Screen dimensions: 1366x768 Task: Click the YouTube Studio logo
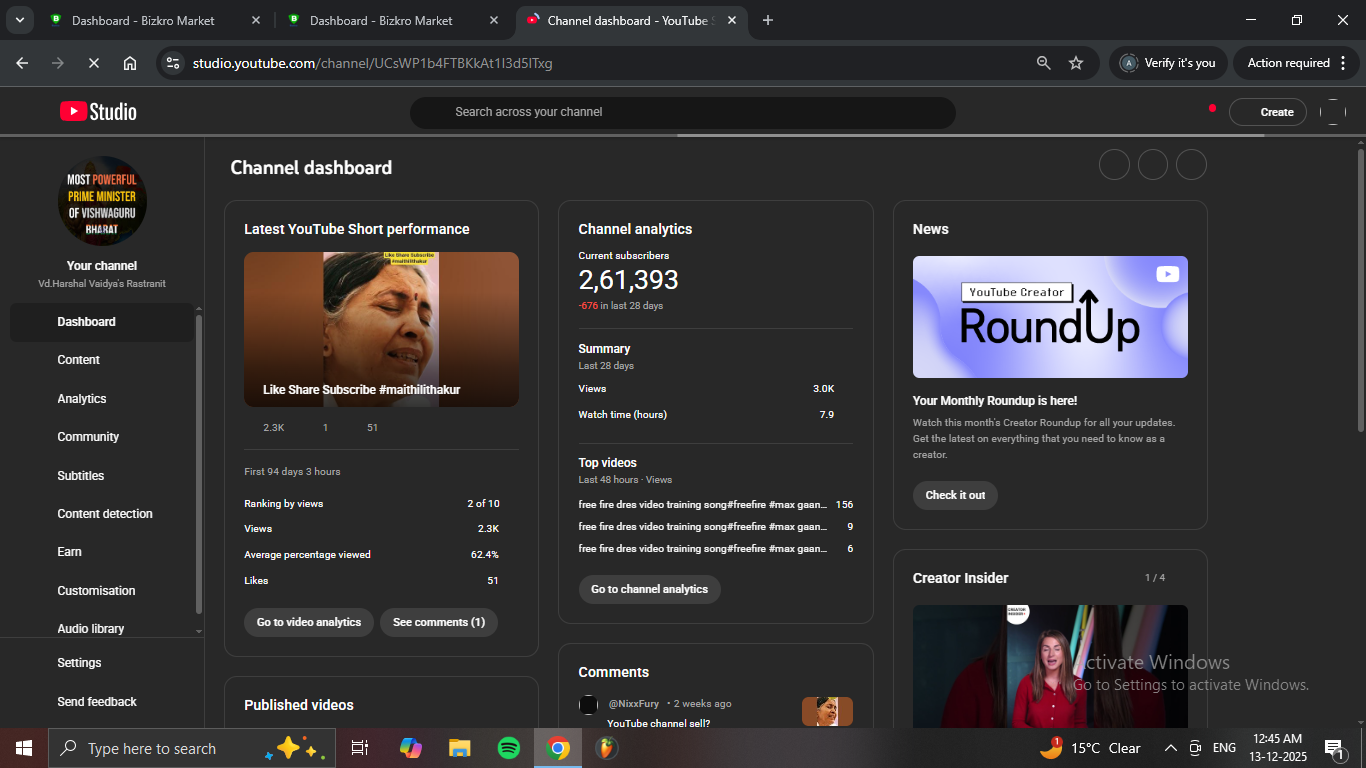98,112
